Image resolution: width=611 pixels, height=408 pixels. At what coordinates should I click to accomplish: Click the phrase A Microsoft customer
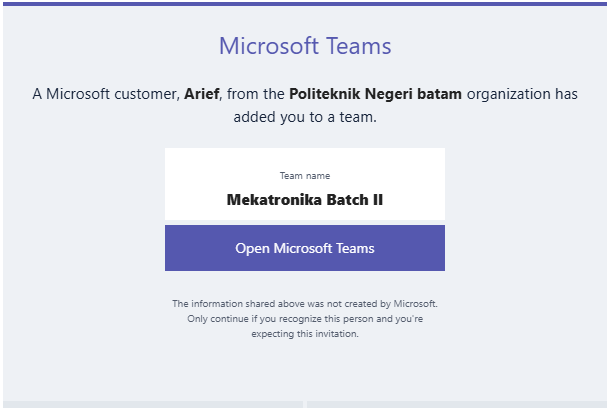coord(105,95)
